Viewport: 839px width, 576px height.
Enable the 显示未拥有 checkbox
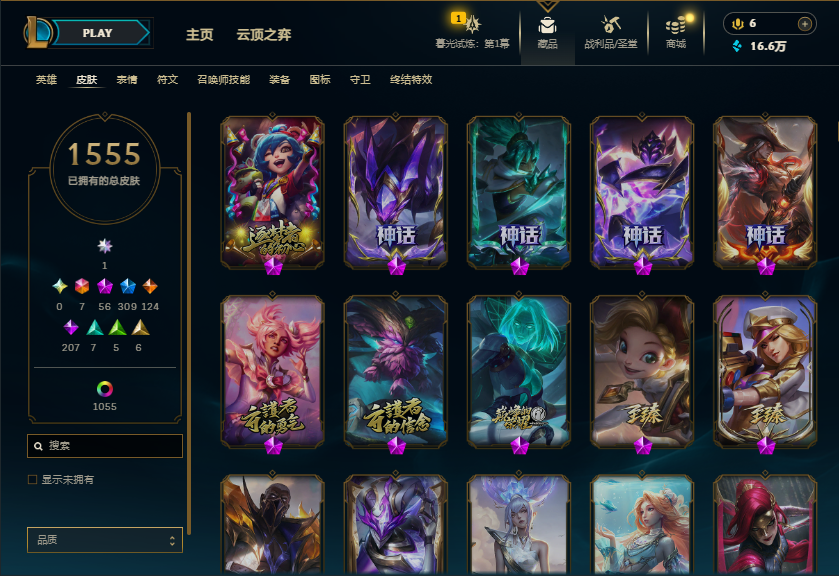point(33,480)
